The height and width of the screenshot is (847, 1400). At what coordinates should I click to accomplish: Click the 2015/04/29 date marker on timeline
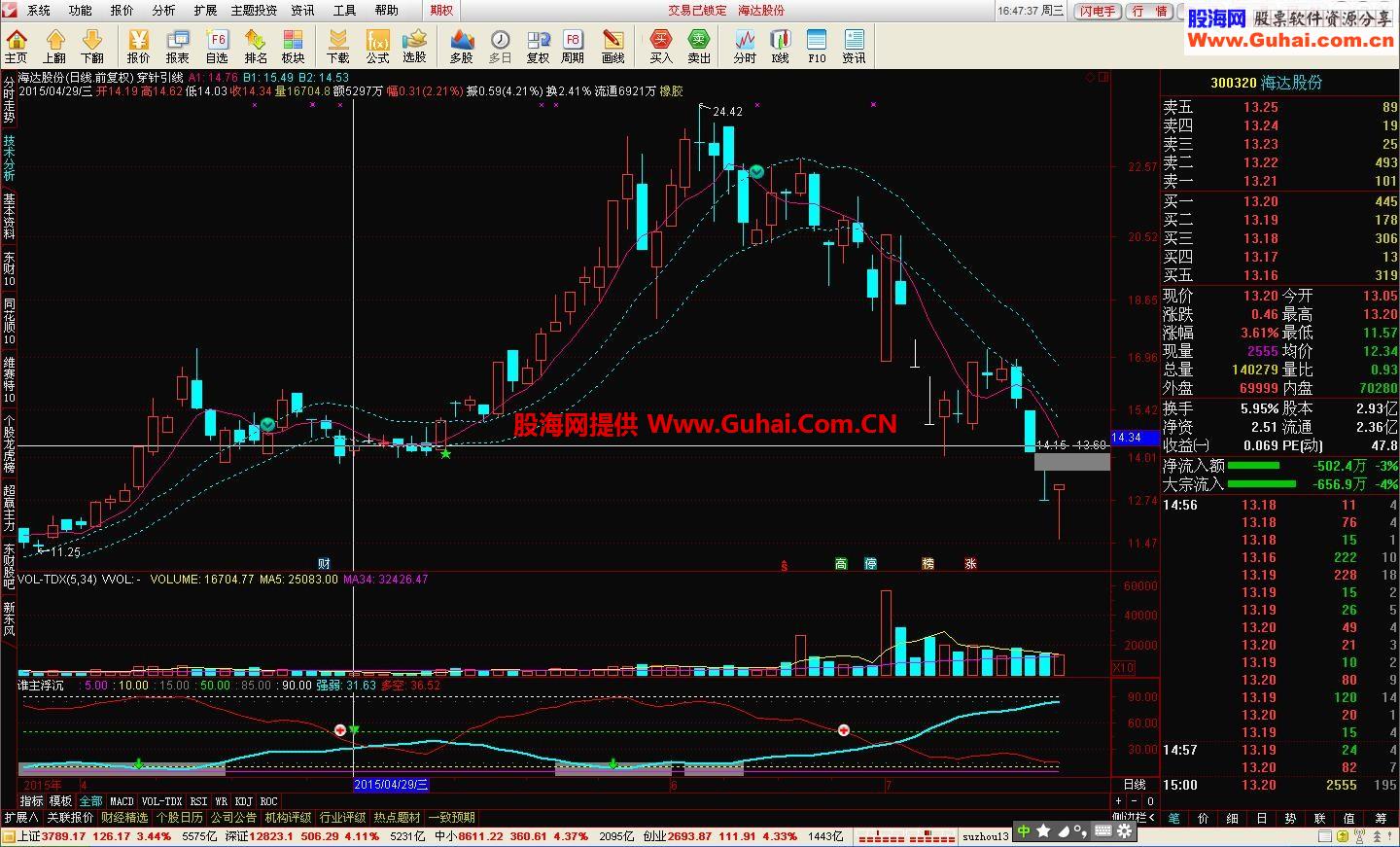pyautogui.click(x=391, y=785)
